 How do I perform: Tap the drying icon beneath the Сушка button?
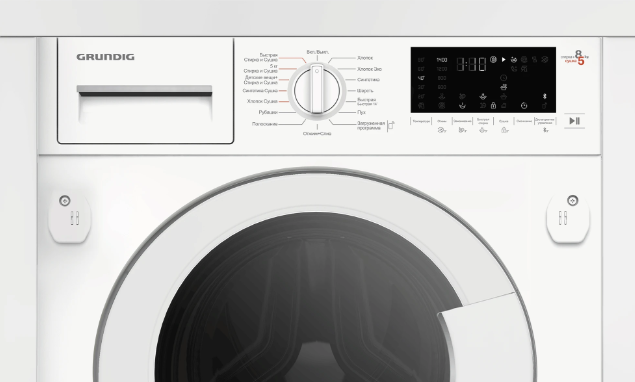pos(504,130)
